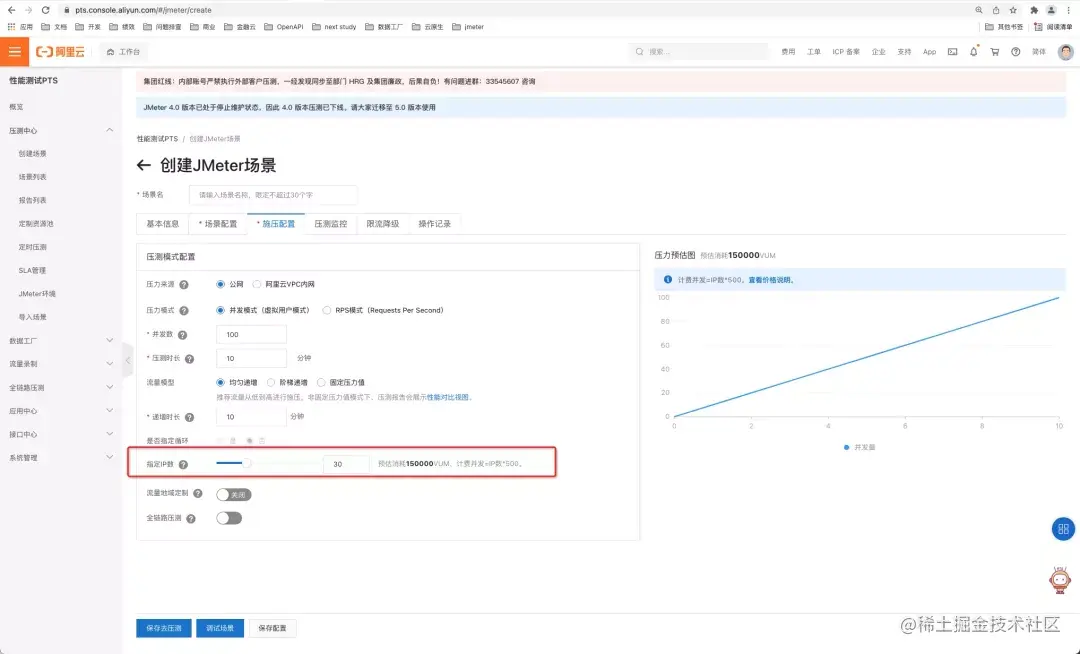Click the 保存去压测 button
The width and height of the screenshot is (1080, 654).
pyautogui.click(x=164, y=628)
